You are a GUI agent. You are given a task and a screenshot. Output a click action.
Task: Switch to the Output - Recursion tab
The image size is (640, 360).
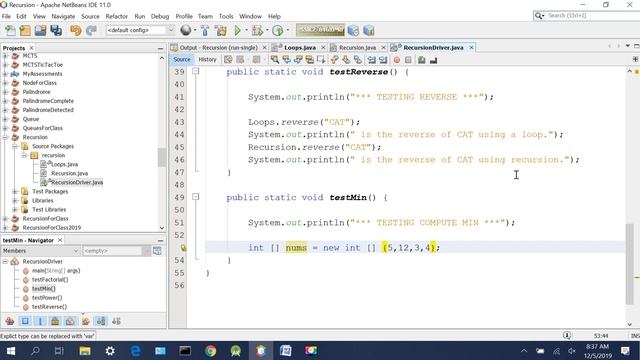coord(218,48)
